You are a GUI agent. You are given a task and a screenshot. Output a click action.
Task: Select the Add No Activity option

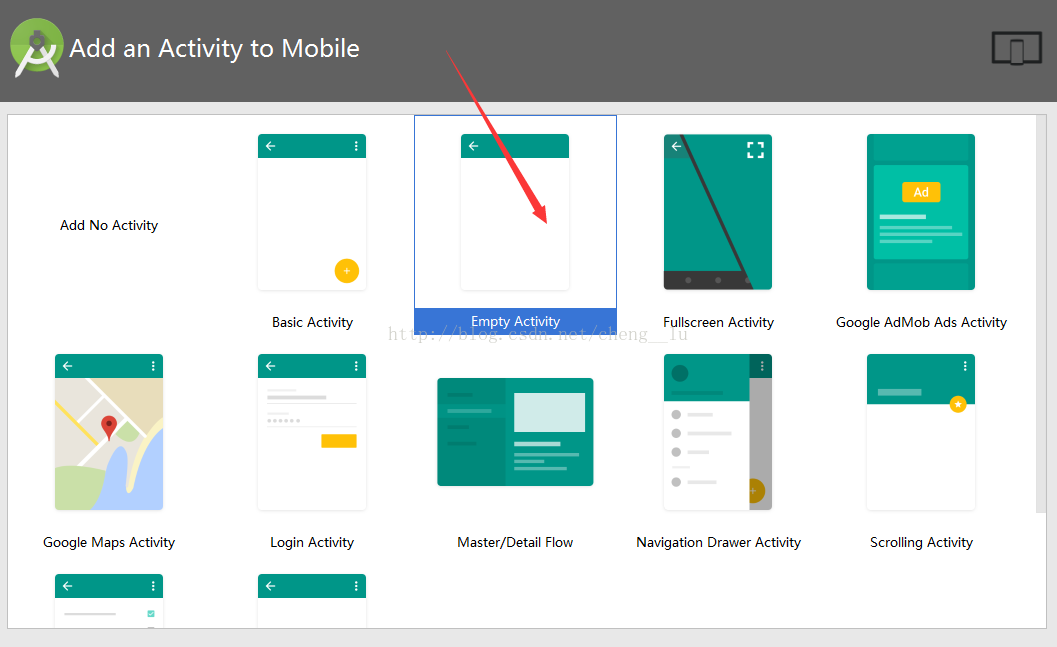[109, 225]
